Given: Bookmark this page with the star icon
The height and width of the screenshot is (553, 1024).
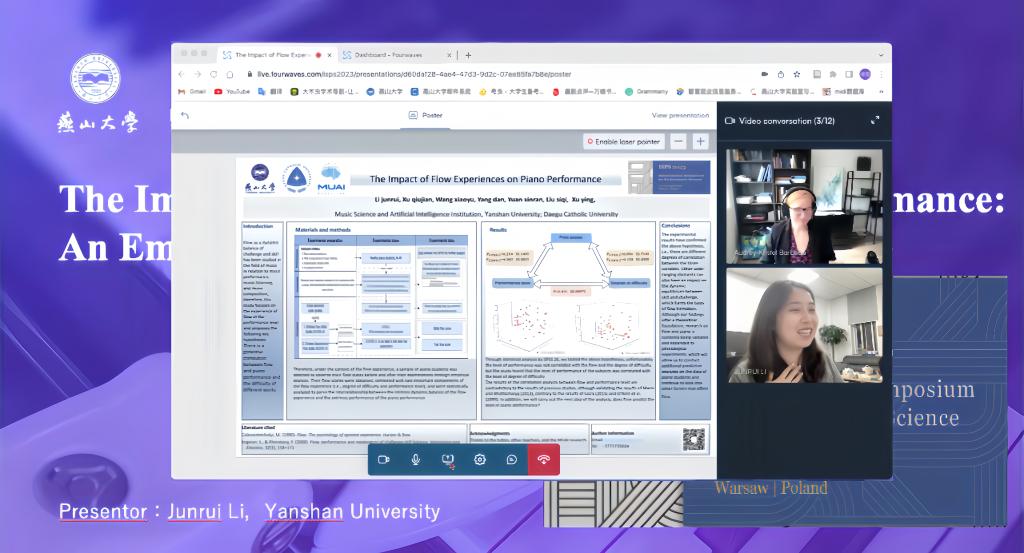Looking at the screenshot, I should [x=799, y=74].
